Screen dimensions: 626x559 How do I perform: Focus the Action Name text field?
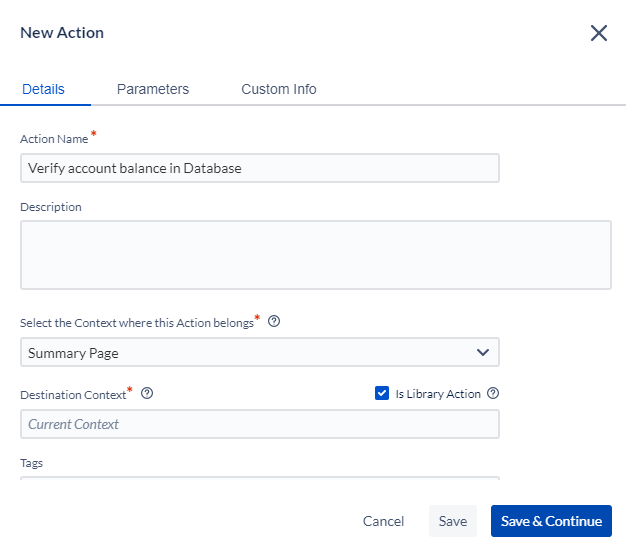pyautogui.click(x=260, y=168)
